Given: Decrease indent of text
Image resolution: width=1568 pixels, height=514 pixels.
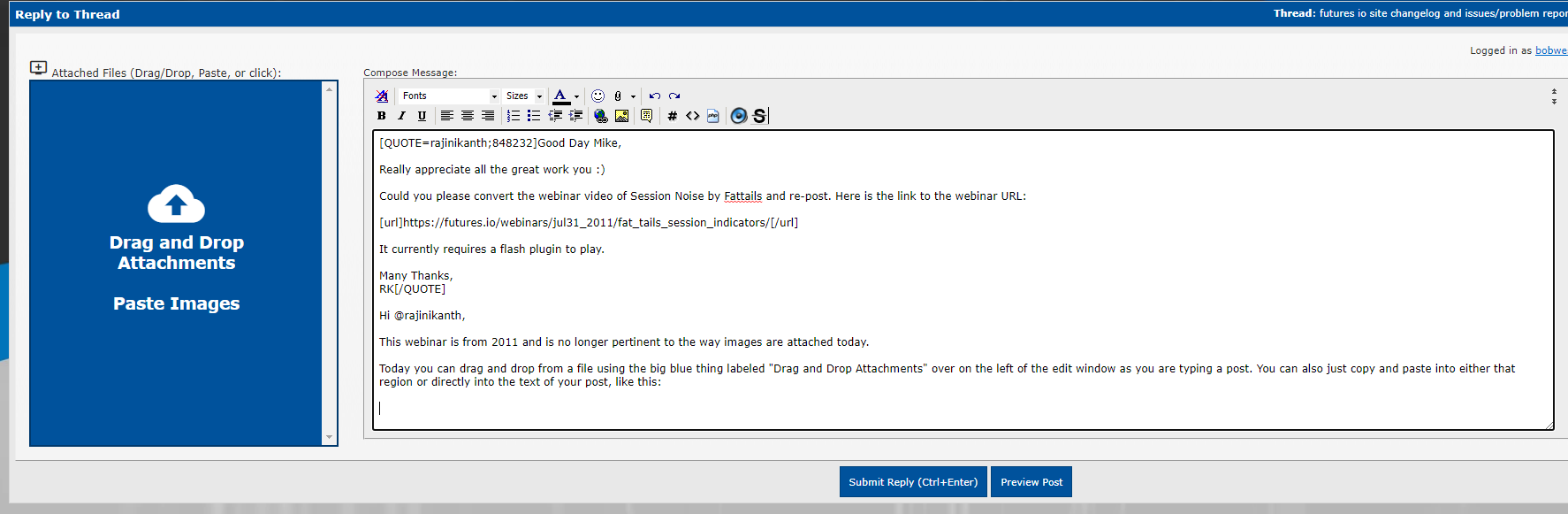Looking at the screenshot, I should click(555, 116).
